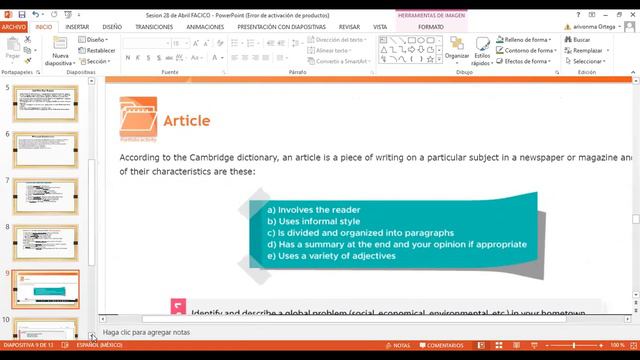640x360 pixels.
Task: Increase font size with the larger A icon
Action: click(x=196, y=43)
